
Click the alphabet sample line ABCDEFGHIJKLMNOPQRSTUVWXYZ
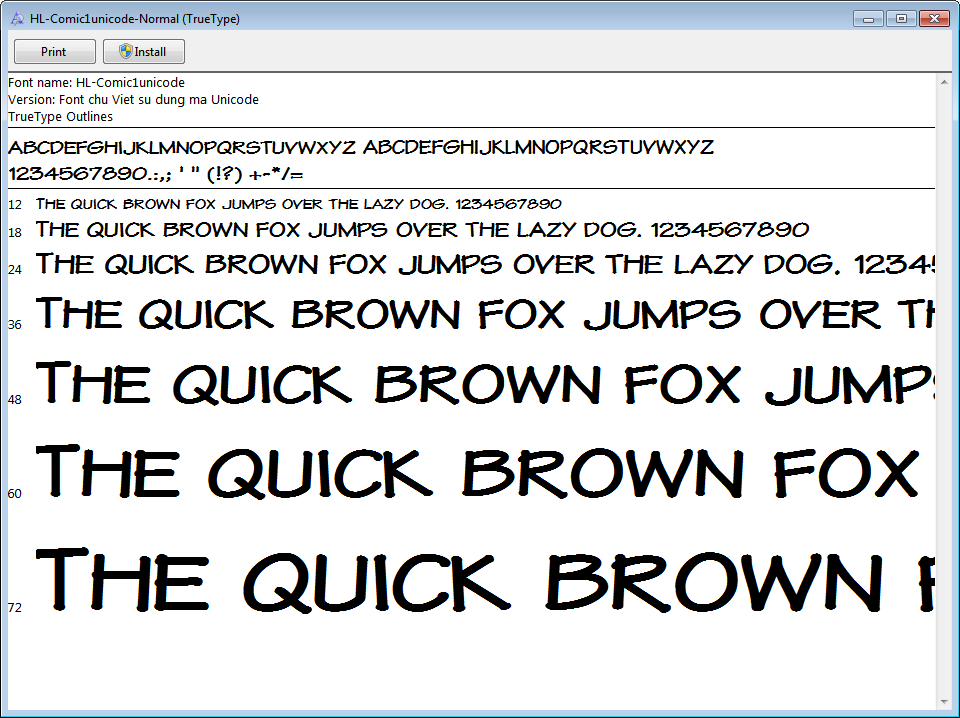[361, 148]
